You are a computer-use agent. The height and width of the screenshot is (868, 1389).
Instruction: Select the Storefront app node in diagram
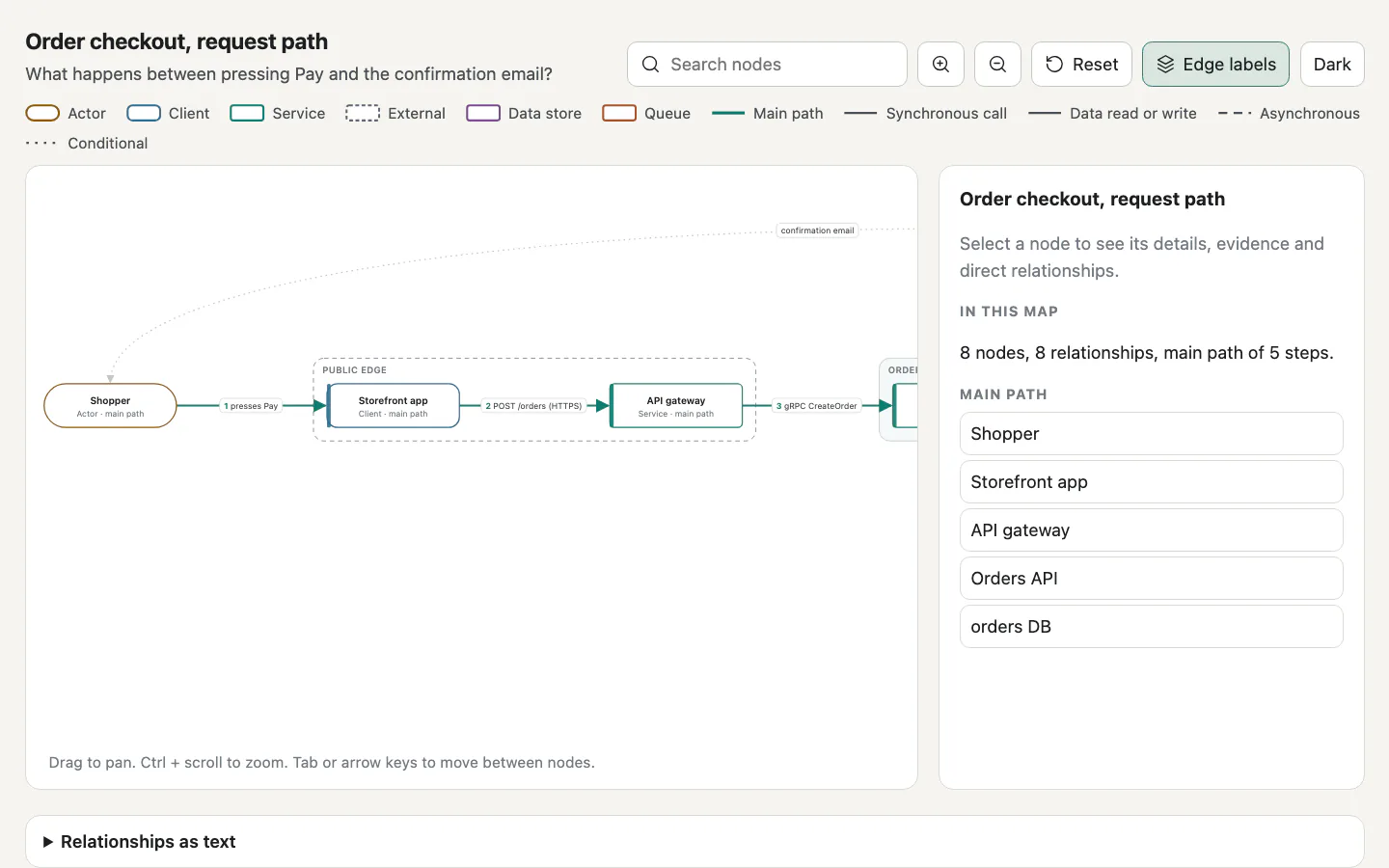(x=394, y=406)
